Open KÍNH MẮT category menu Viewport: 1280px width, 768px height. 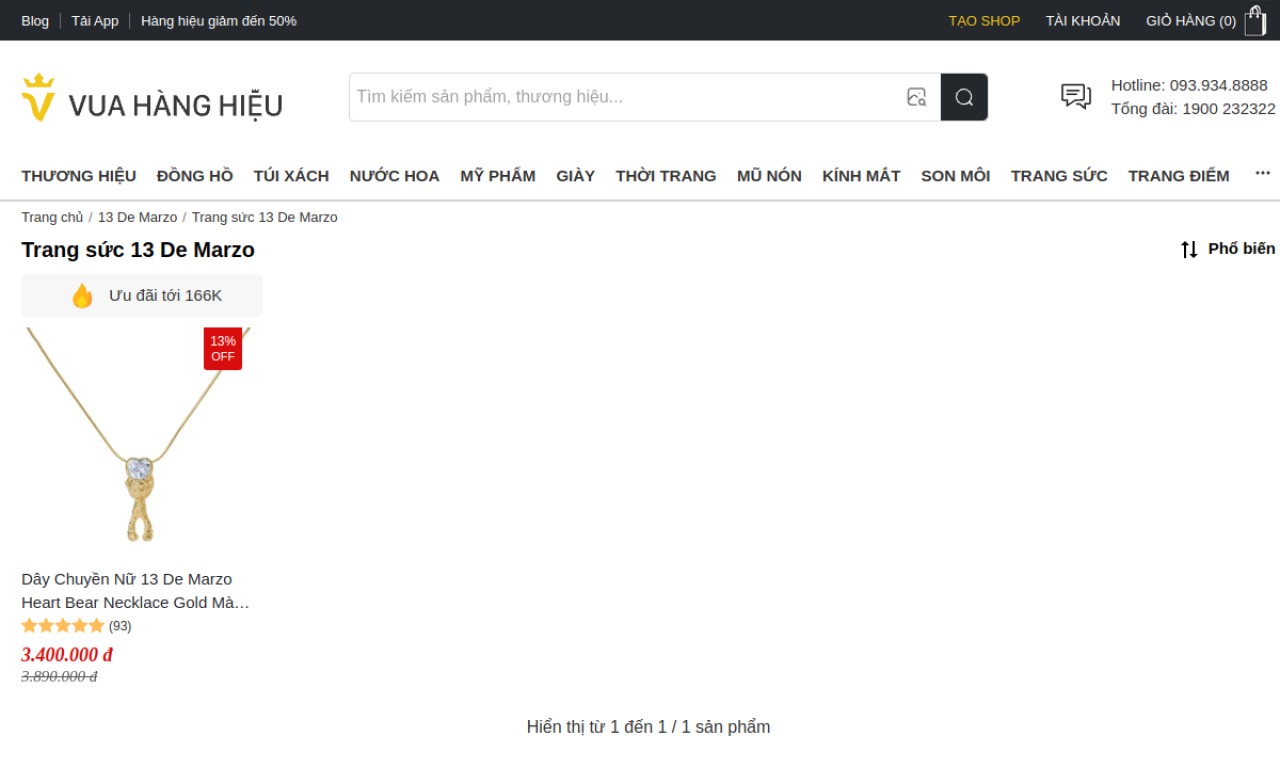pos(861,176)
